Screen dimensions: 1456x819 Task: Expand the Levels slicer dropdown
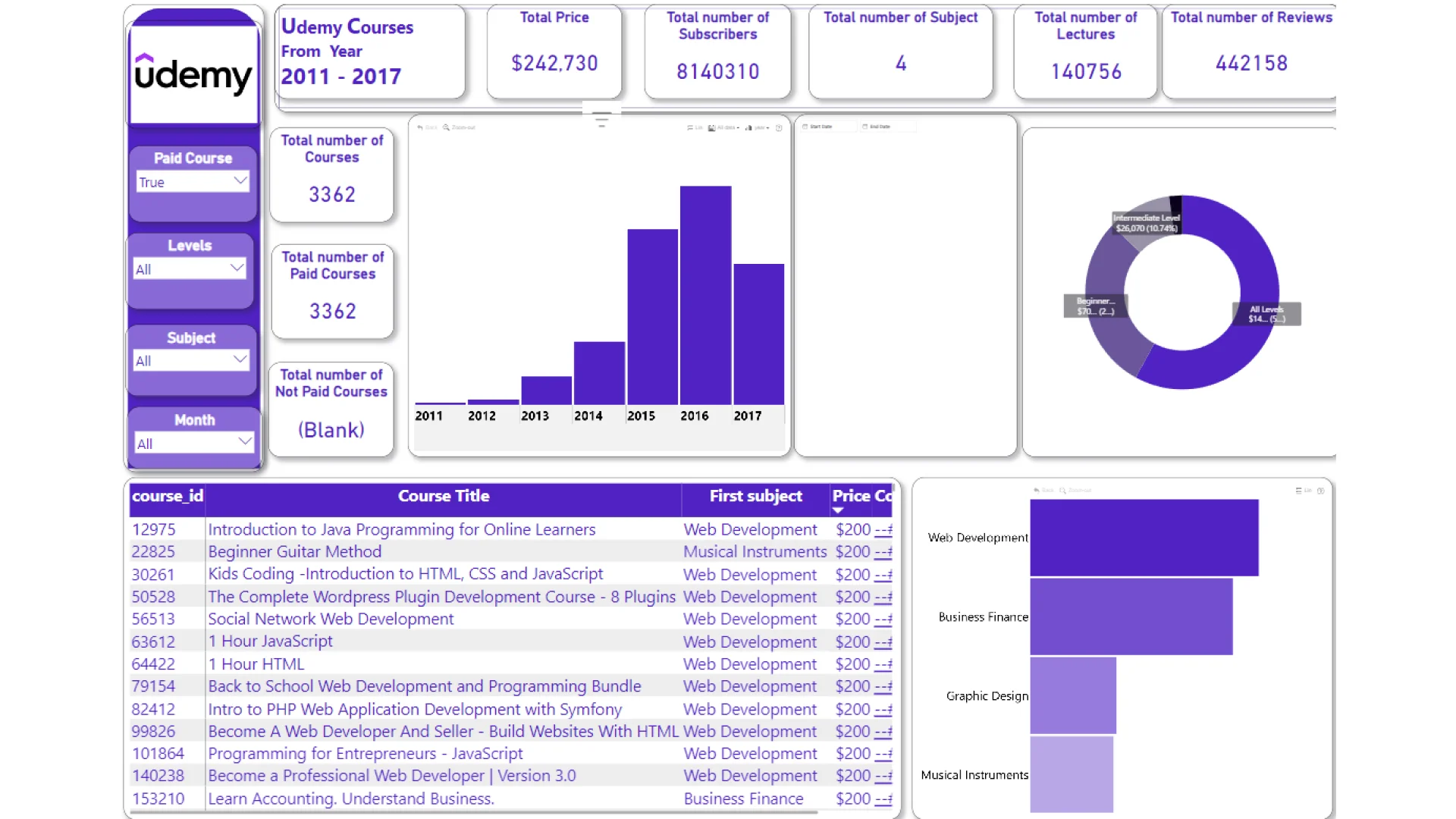pos(190,268)
